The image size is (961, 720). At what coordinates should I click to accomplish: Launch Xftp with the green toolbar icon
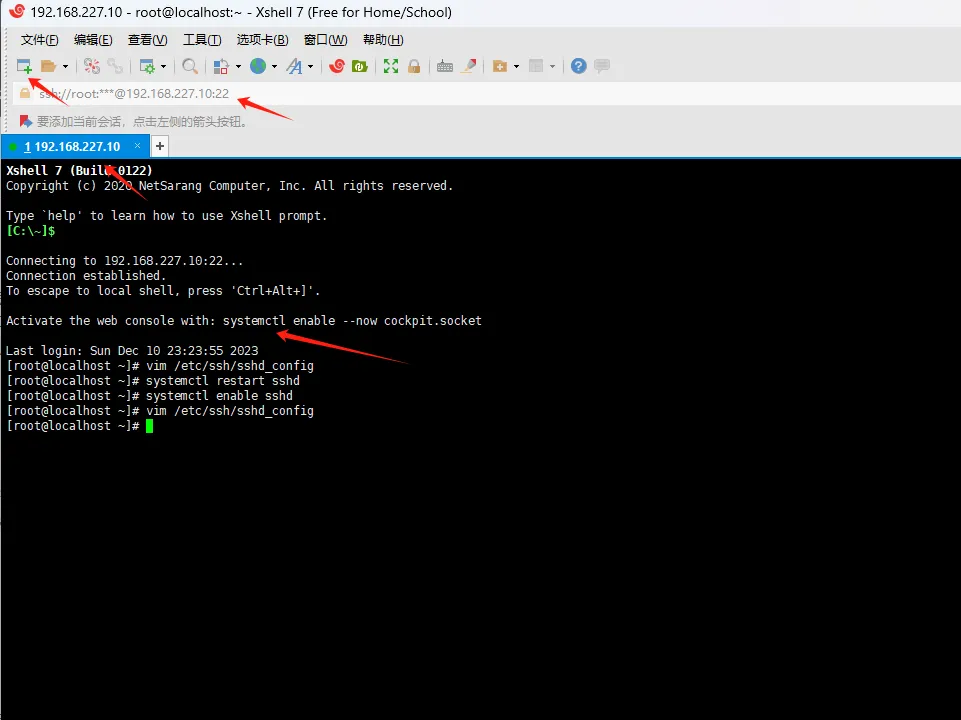(x=360, y=66)
